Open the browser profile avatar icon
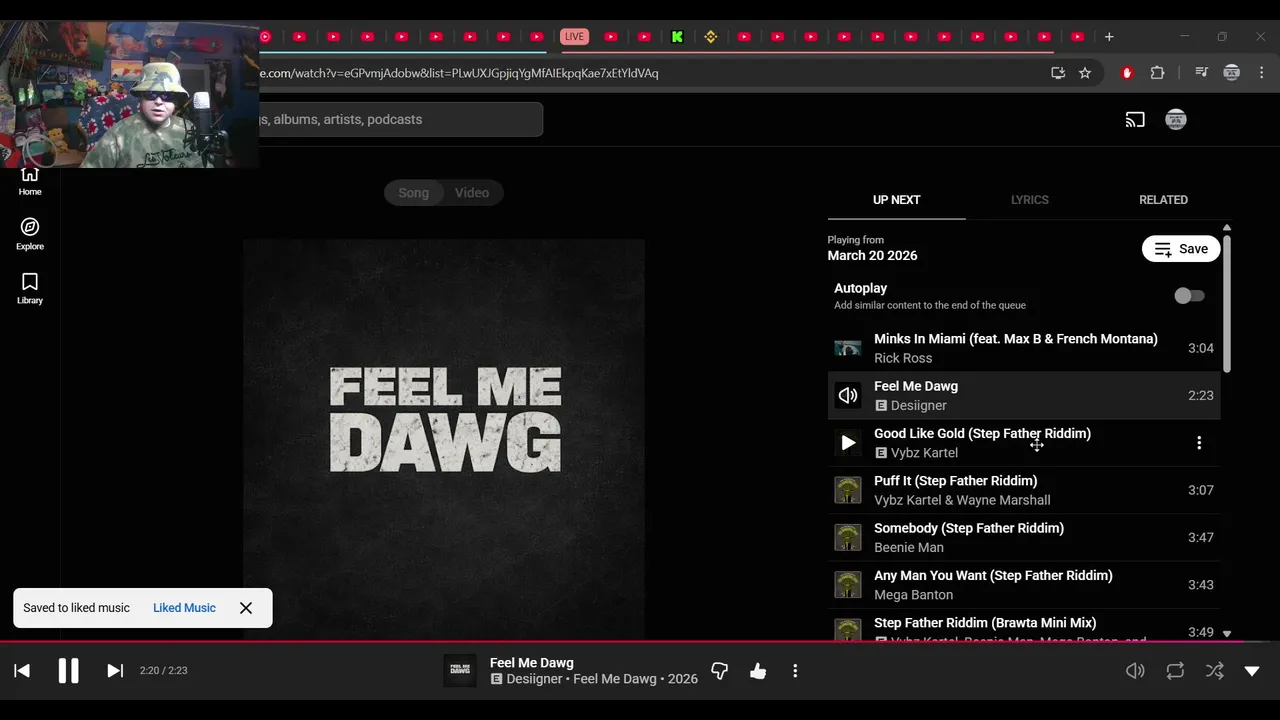 [x=1232, y=73]
